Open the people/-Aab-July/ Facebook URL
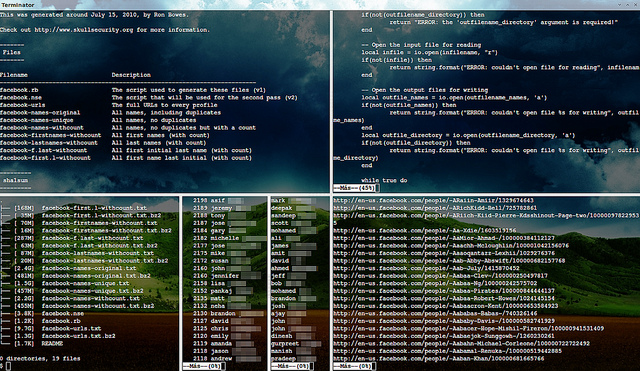This screenshot has width=640, height=371. (427, 268)
